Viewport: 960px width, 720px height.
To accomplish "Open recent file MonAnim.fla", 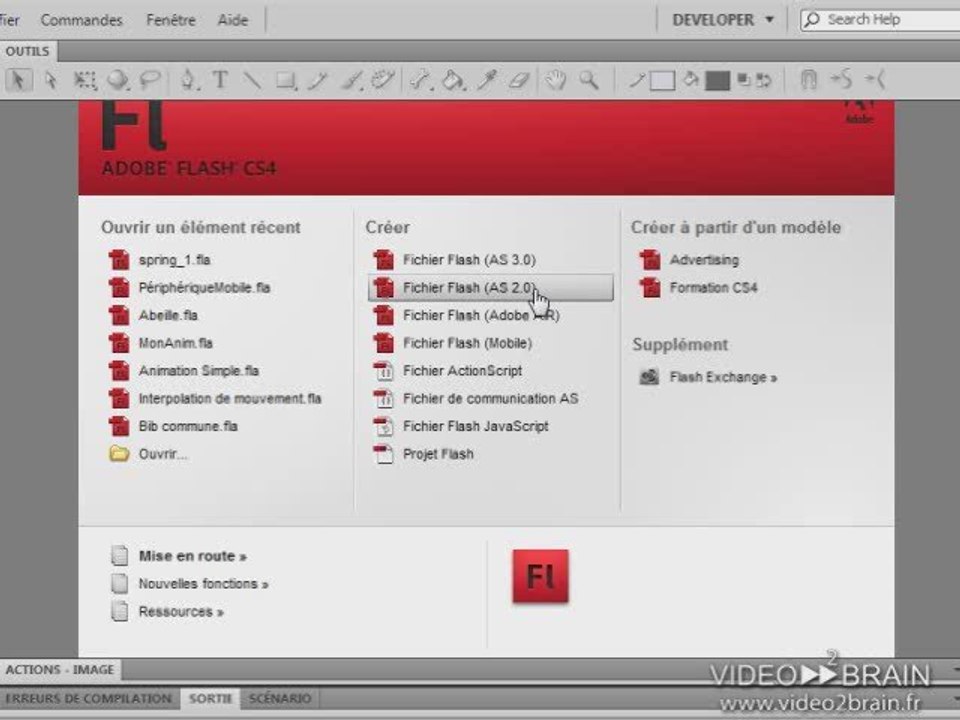I will (162, 343).
